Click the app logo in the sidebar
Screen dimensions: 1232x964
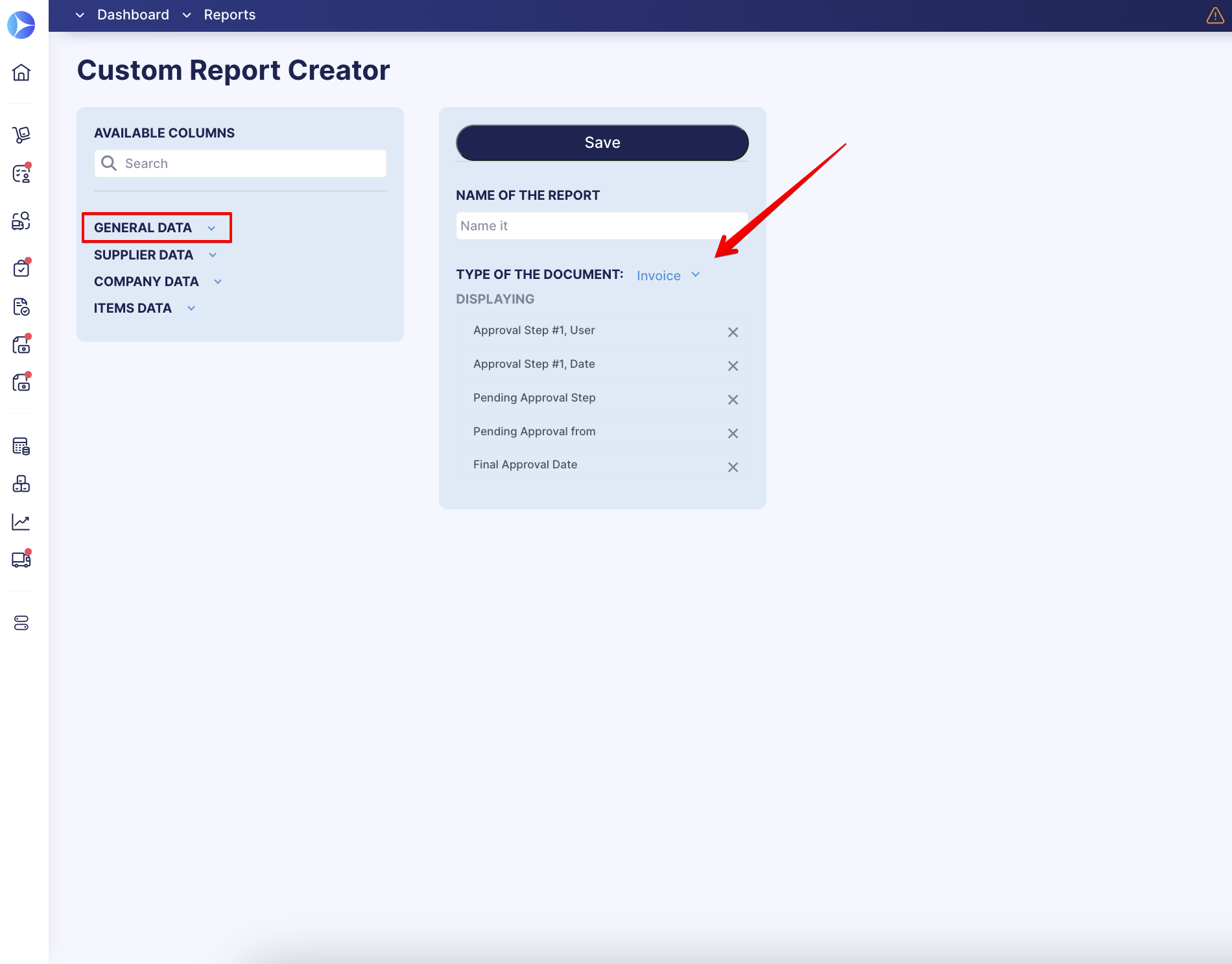coord(21,25)
